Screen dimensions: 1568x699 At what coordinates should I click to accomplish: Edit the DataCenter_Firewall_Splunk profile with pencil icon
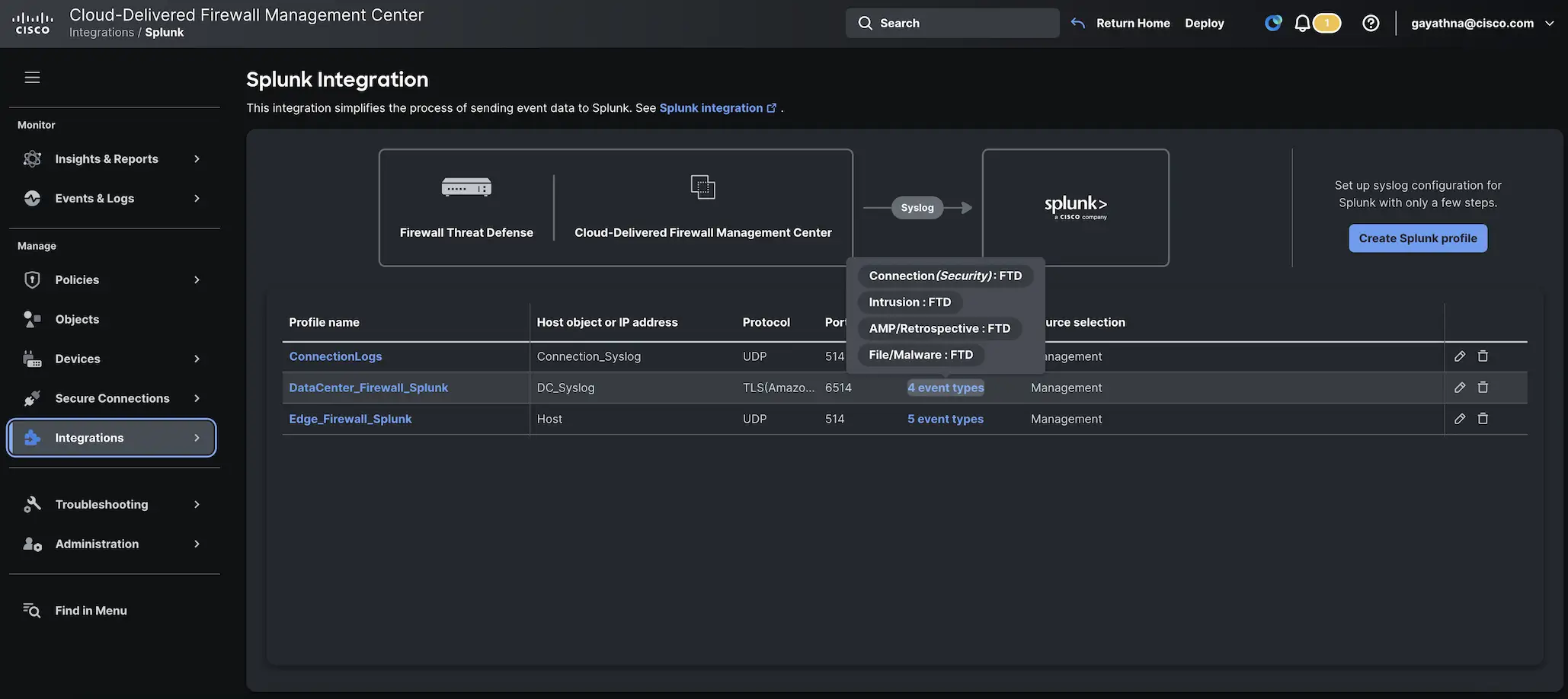pos(1459,387)
